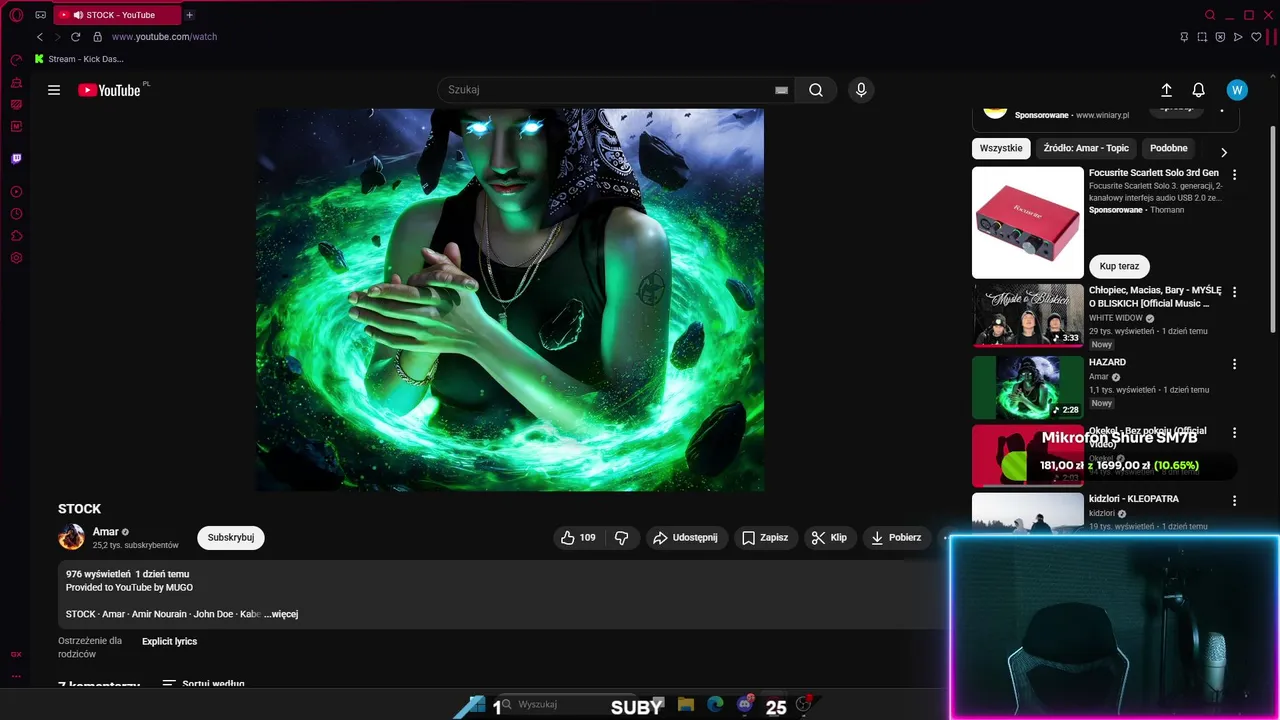Open options menu for Focusrite Scarlett ad
The height and width of the screenshot is (720, 1280).
click(1235, 174)
